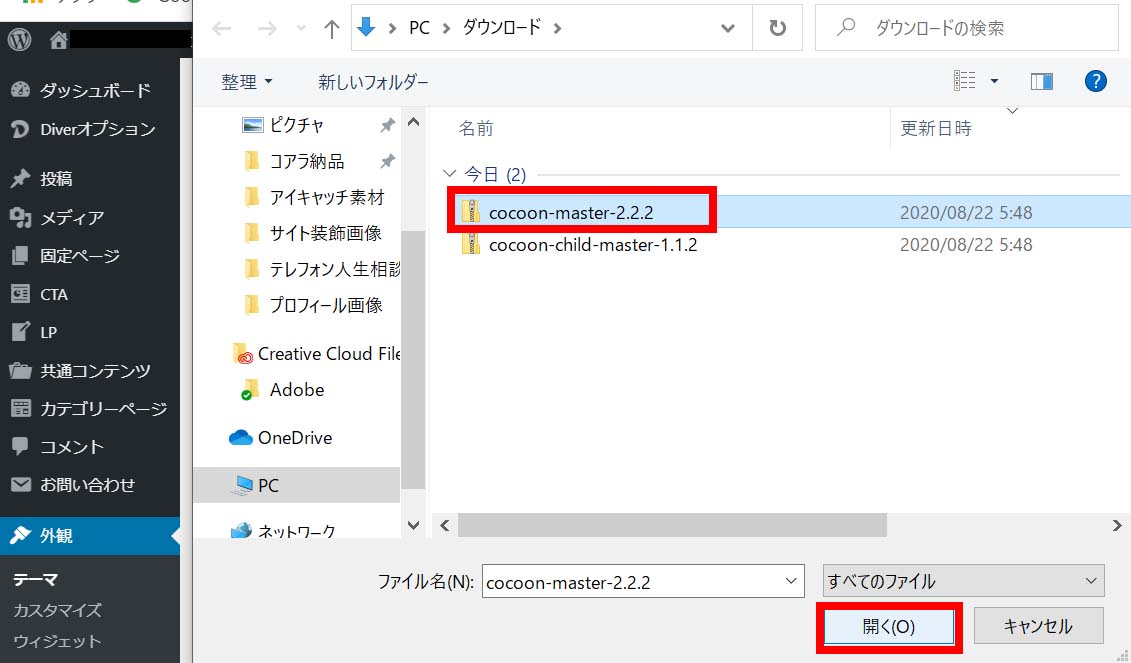This screenshot has height=663, width=1131.
Task: Open the site home icon in admin bar
Action: click(59, 40)
